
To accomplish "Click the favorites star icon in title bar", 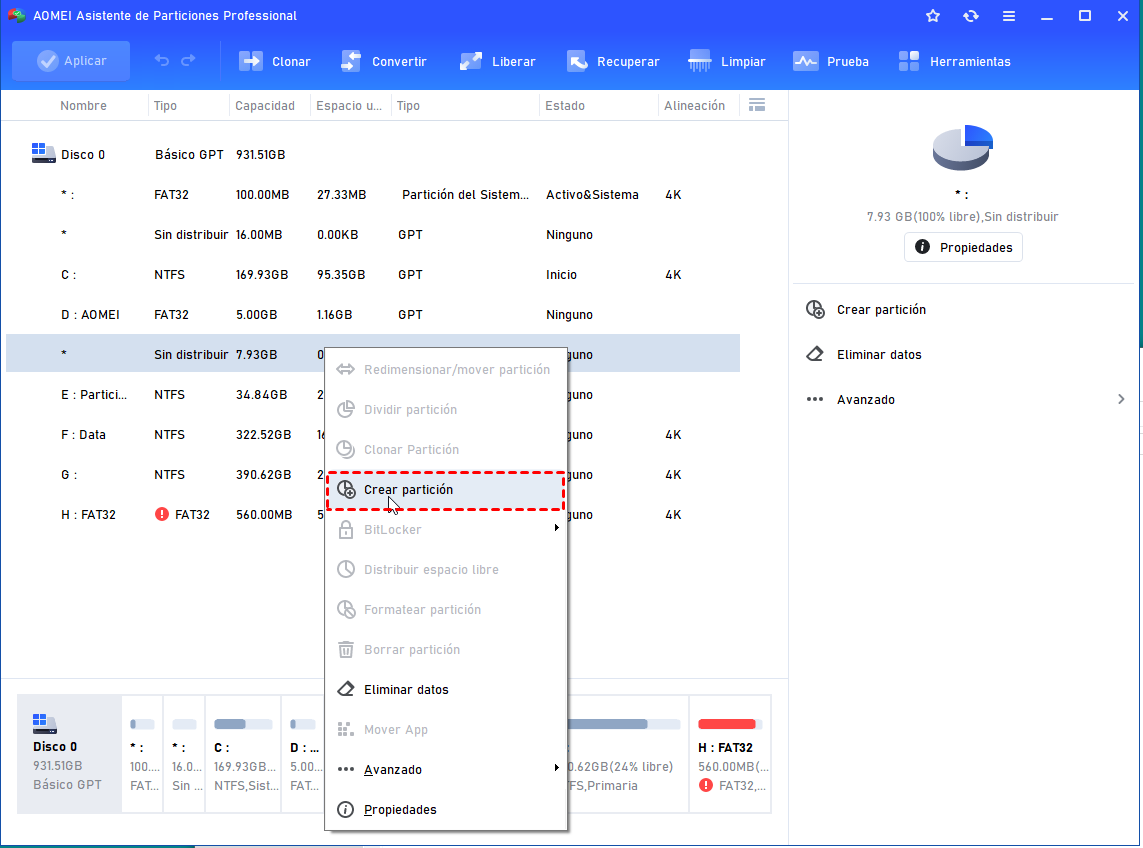I will click(x=933, y=16).
